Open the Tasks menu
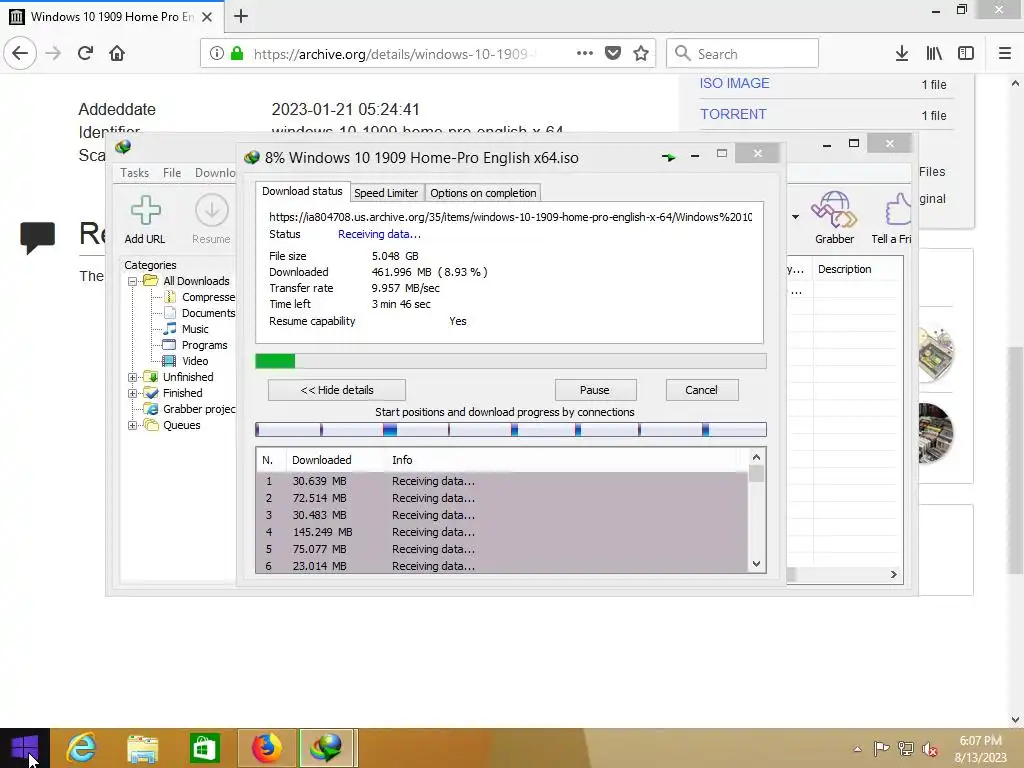This screenshot has width=1024, height=768. pyautogui.click(x=135, y=172)
